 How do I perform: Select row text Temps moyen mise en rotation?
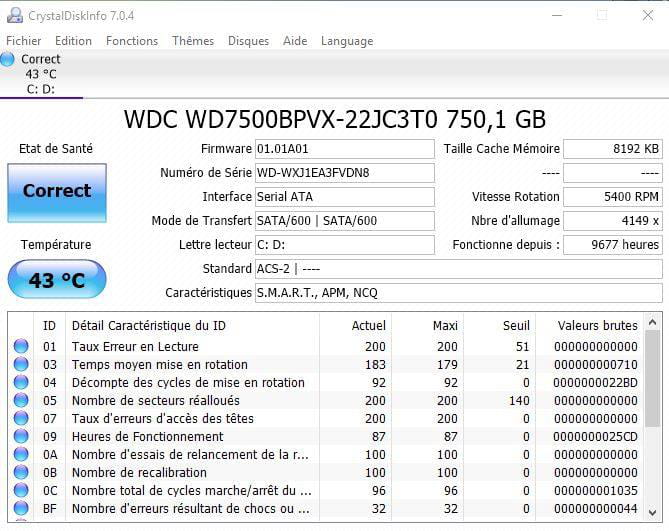click(160, 365)
